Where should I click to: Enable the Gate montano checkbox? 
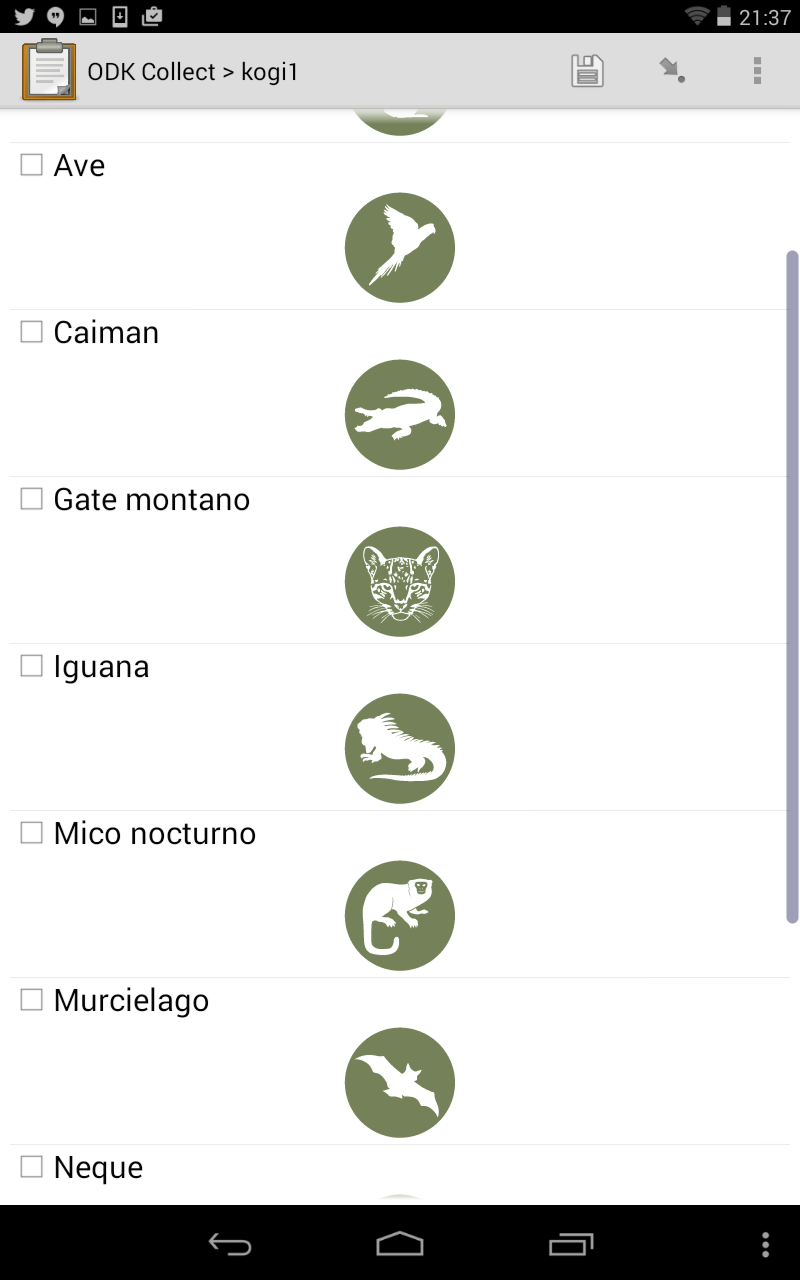[x=32, y=499]
